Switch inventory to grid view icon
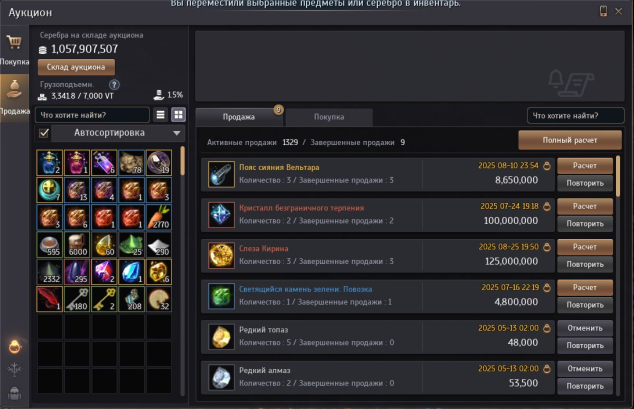Viewport: 634px width, 409px height. 178,115
